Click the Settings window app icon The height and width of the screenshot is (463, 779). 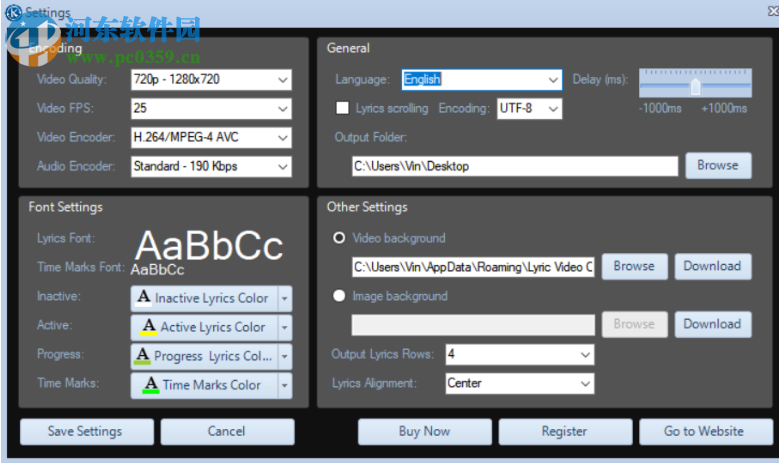click(13, 12)
